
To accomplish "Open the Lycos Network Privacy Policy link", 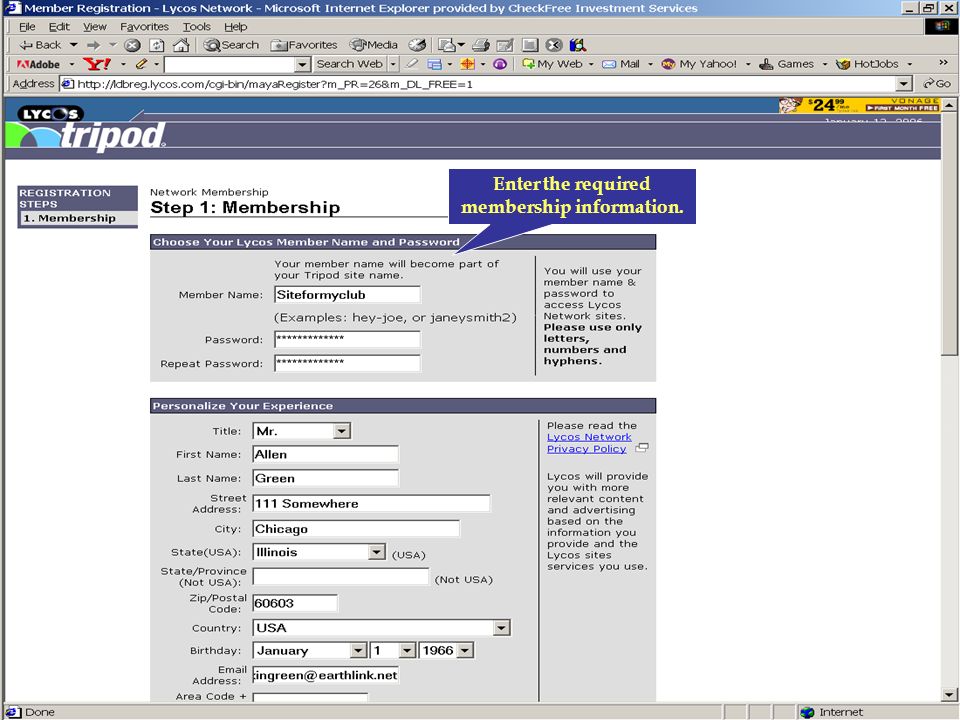I will point(588,443).
